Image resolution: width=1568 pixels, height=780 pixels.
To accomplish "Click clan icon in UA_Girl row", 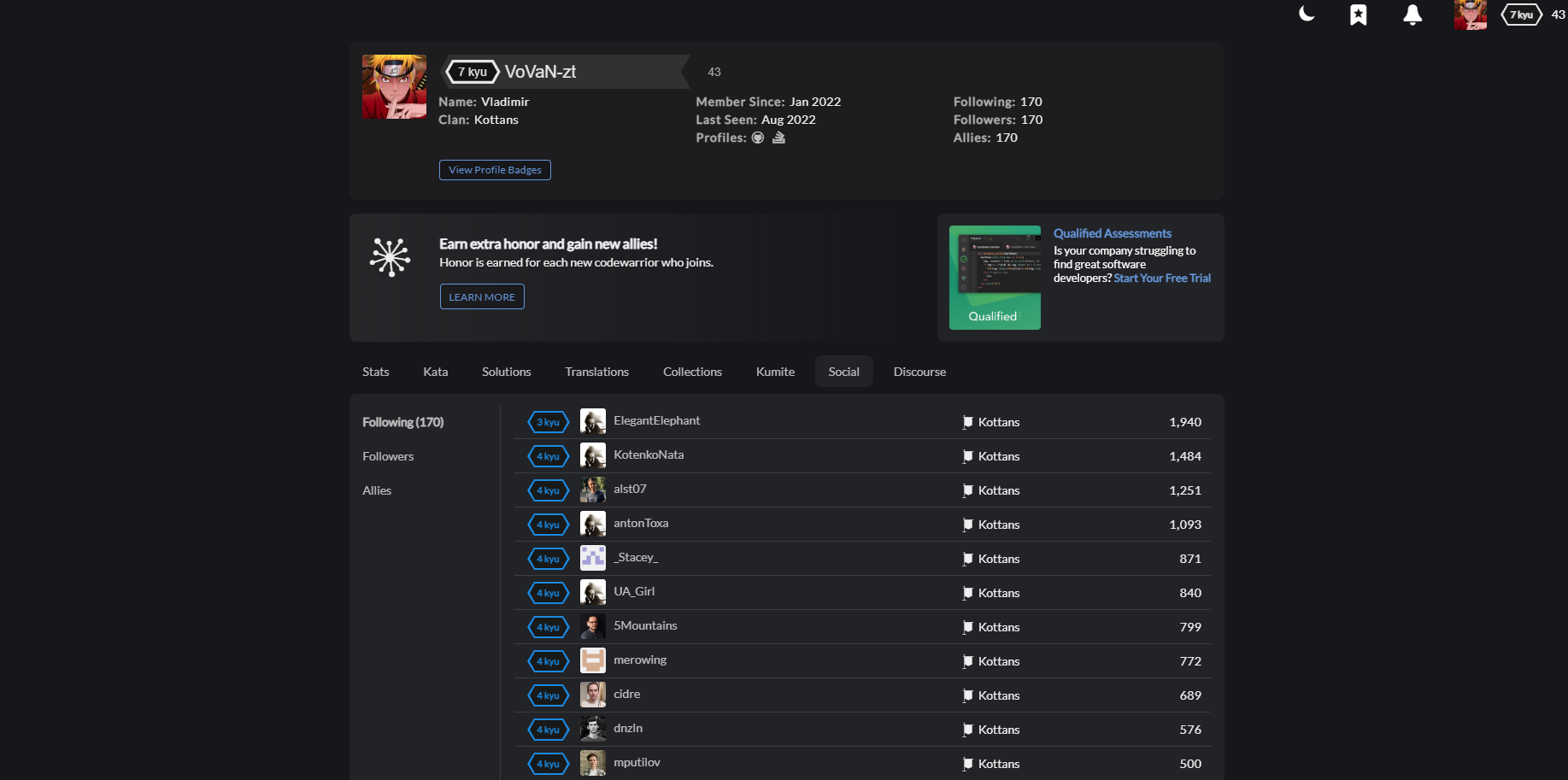I will pos(967,593).
